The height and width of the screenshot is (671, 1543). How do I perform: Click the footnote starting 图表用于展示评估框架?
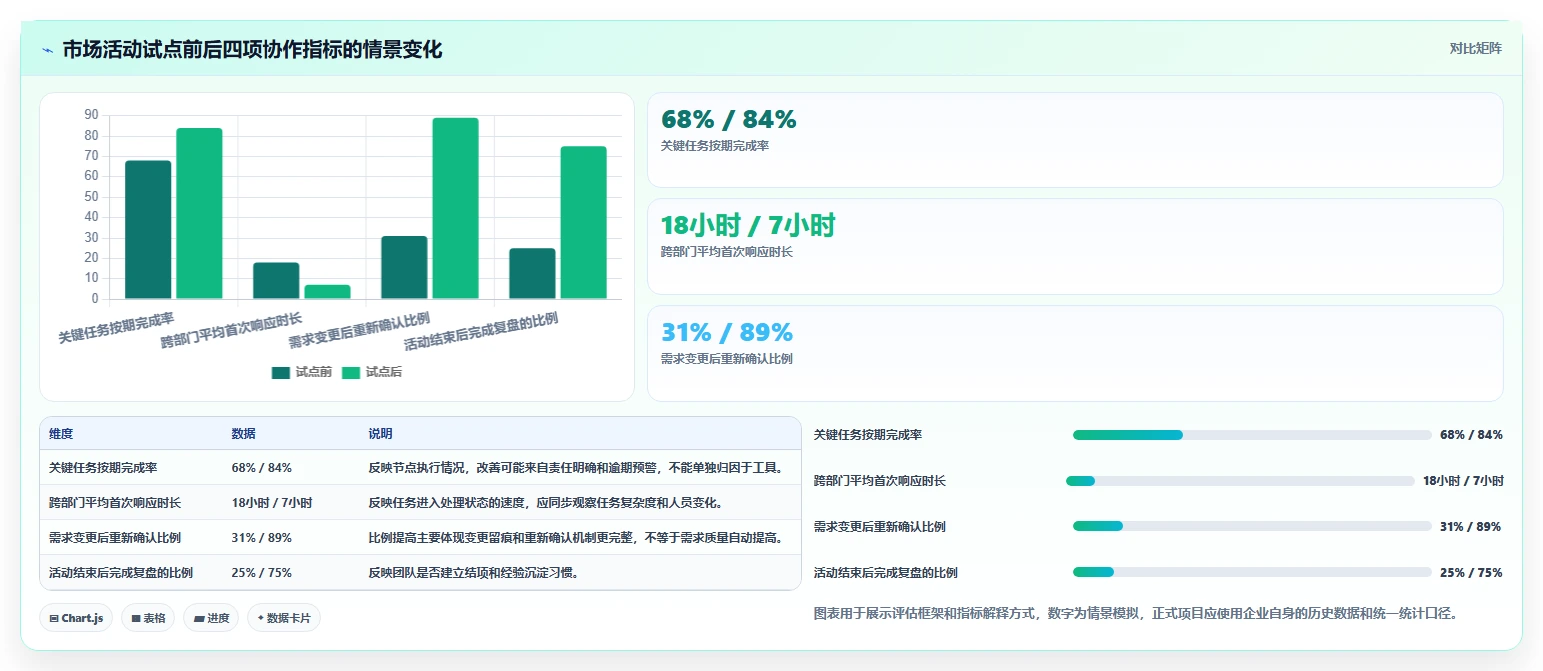1136,613
